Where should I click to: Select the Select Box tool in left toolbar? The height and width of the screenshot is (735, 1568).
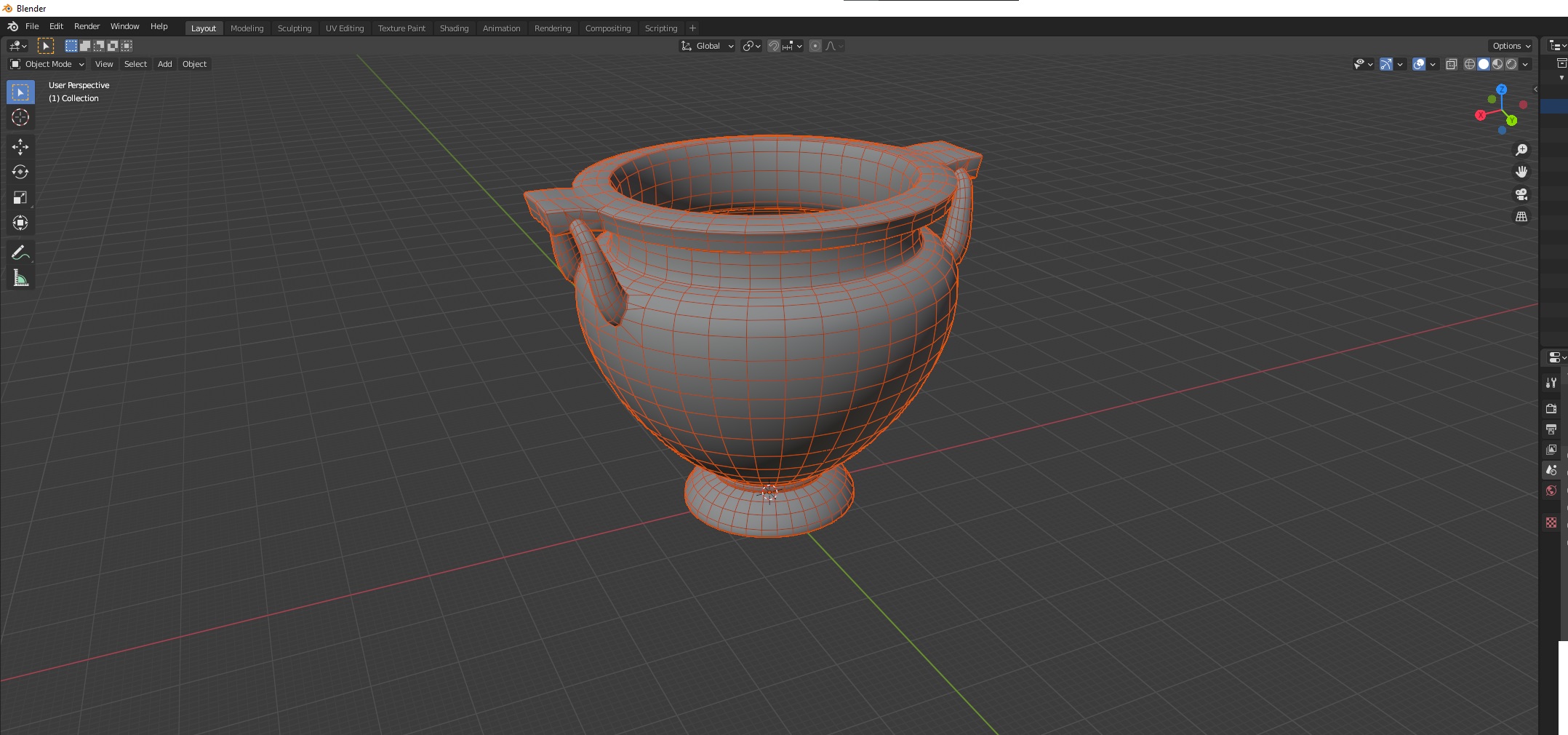click(20, 92)
